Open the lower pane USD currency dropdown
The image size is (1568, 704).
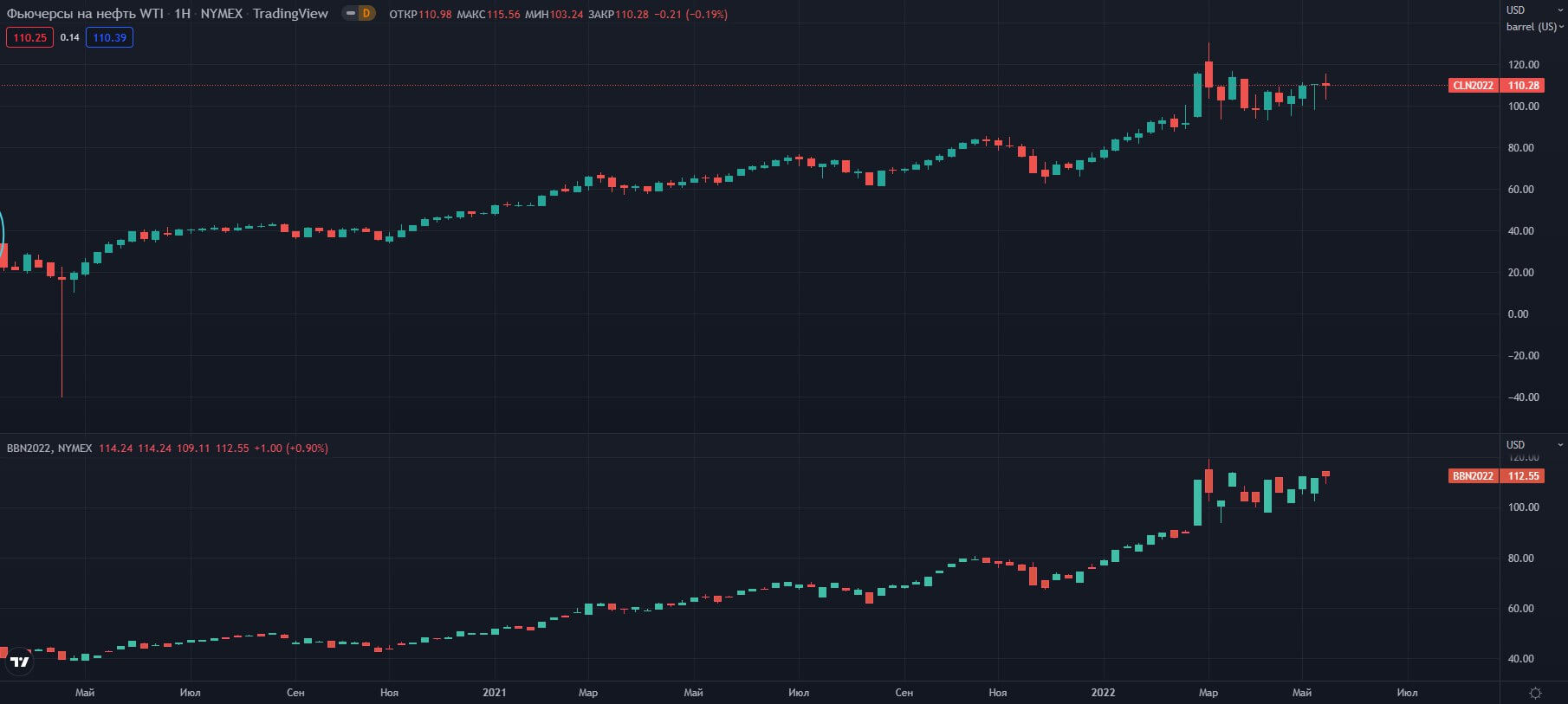point(1533,445)
